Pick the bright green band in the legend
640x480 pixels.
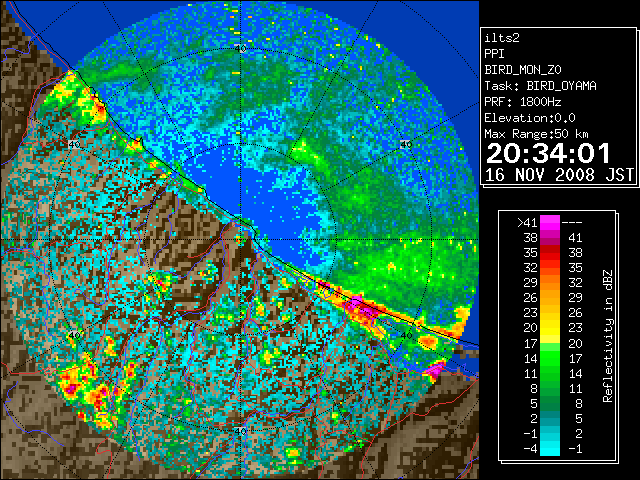tap(550, 356)
